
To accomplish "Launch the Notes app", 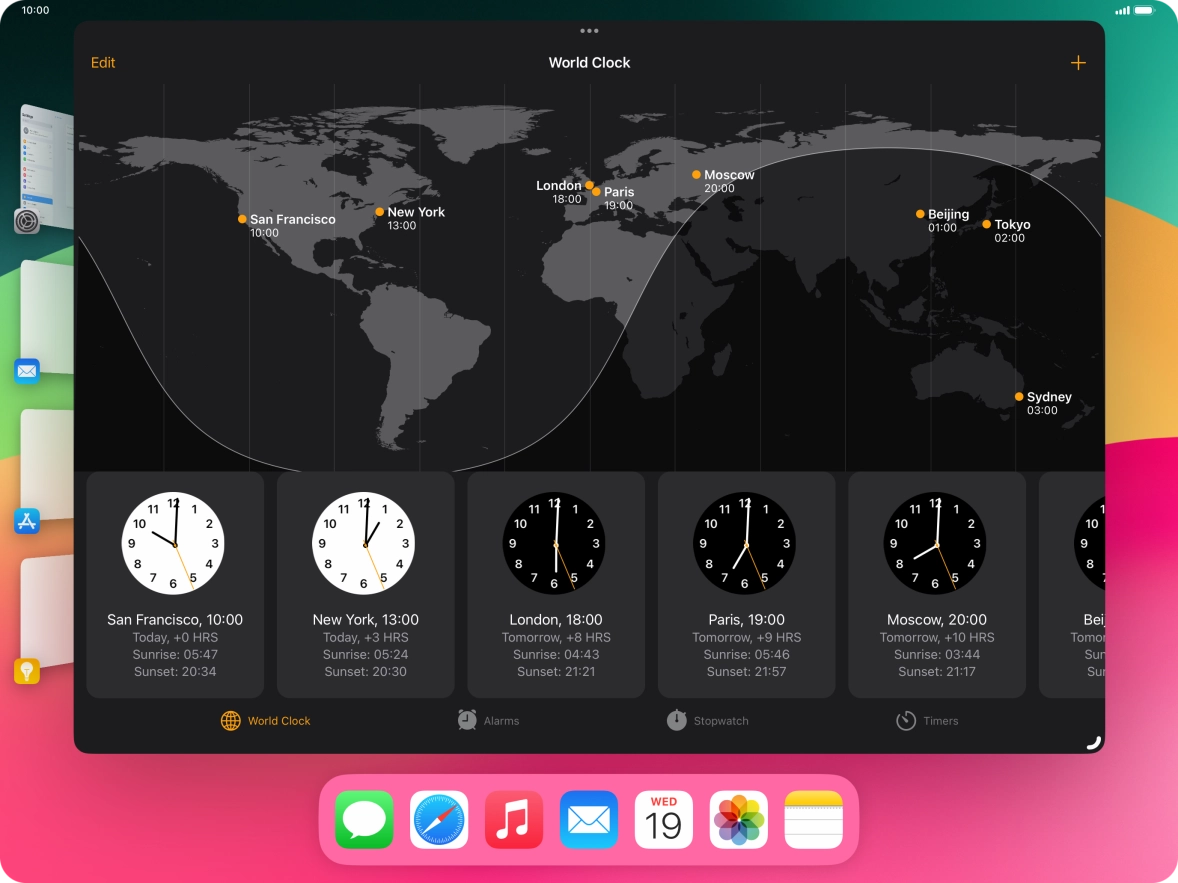I will coord(813,819).
